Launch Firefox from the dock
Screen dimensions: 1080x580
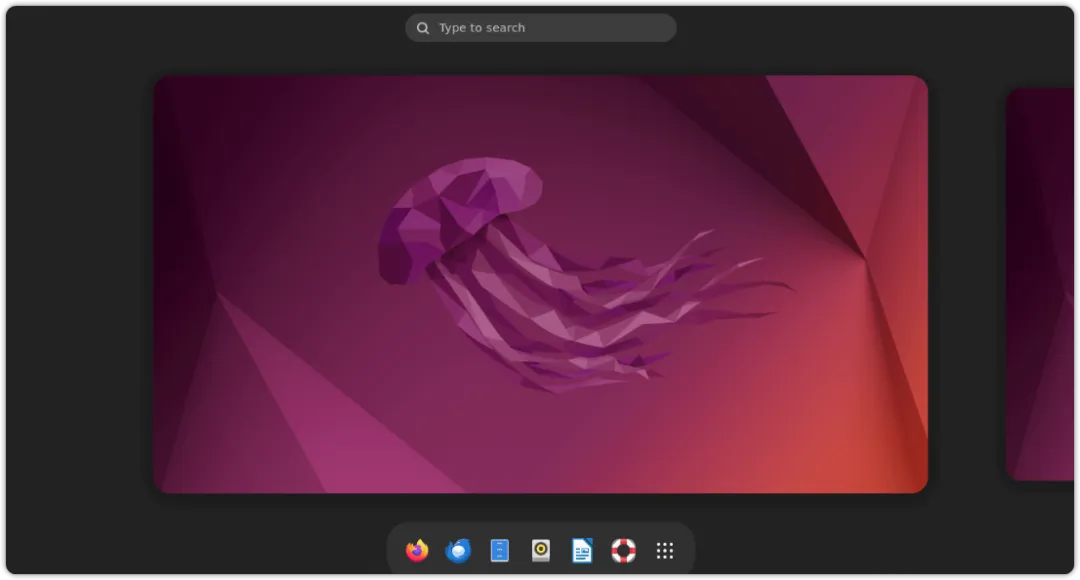coord(417,550)
